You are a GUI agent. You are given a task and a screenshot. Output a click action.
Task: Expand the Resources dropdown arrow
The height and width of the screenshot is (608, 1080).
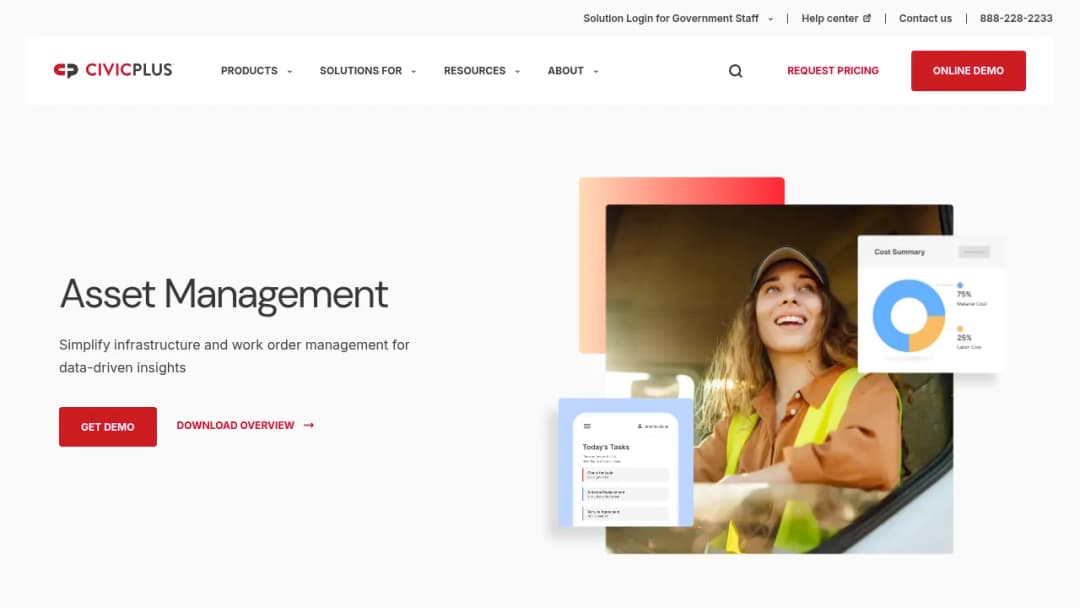pyautogui.click(x=517, y=72)
